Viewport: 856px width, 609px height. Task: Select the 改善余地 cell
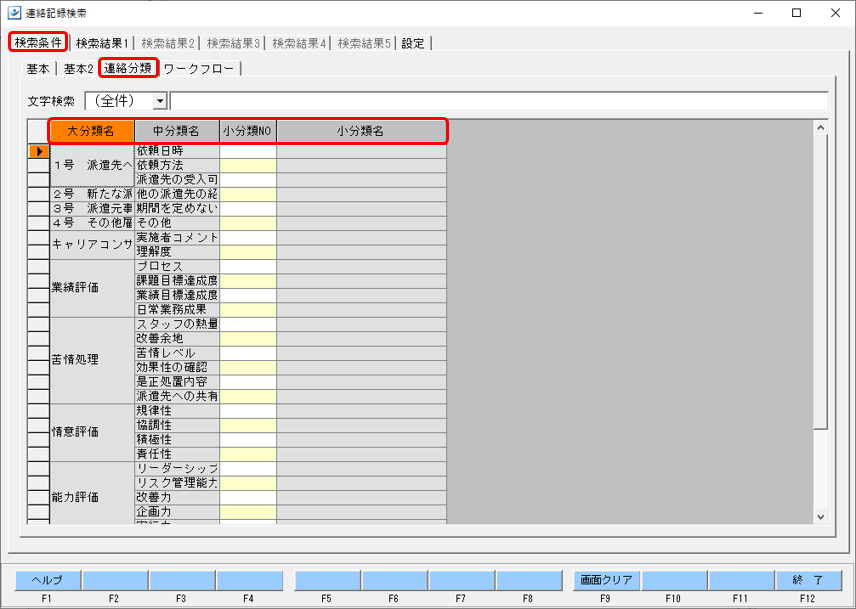click(177, 339)
